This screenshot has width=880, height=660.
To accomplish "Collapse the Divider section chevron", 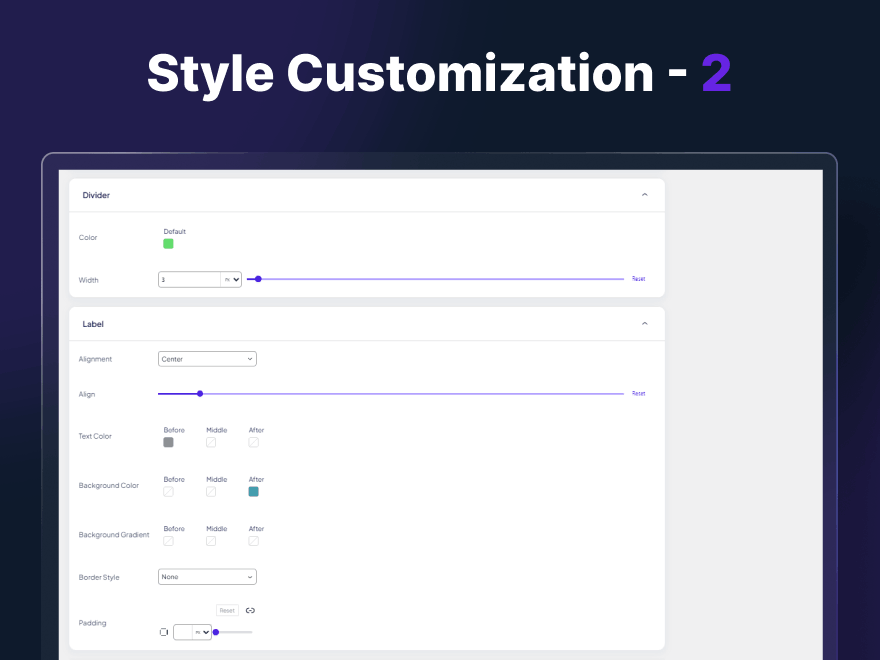I will (x=644, y=195).
